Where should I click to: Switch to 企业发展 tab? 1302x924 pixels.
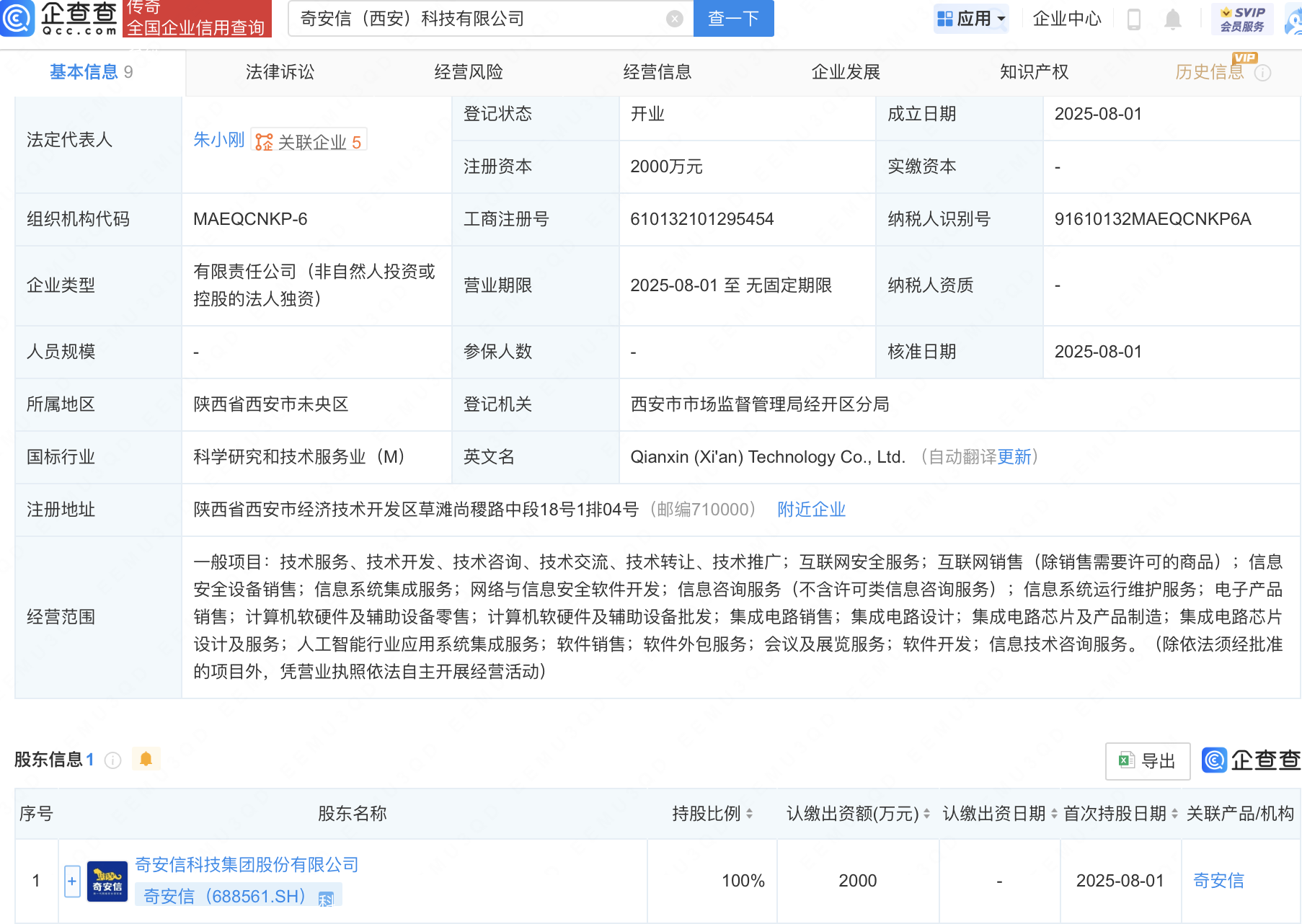pyautogui.click(x=846, y=72)
